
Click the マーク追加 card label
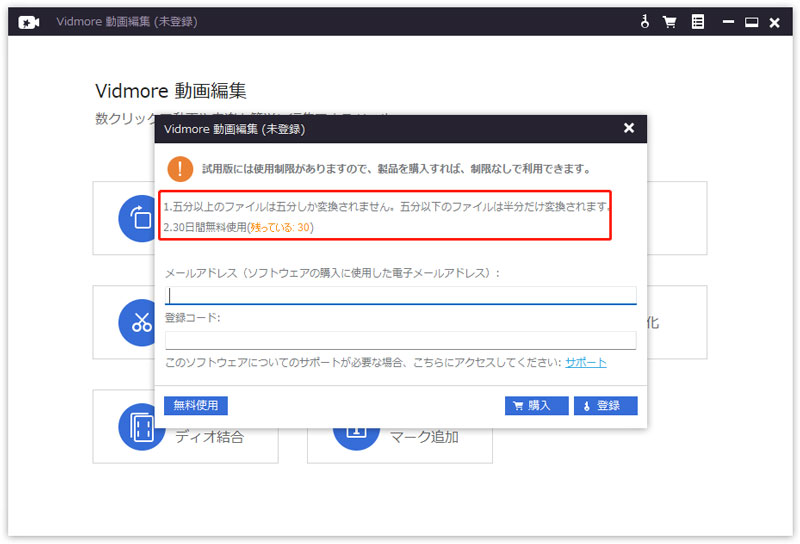(424, 437)
